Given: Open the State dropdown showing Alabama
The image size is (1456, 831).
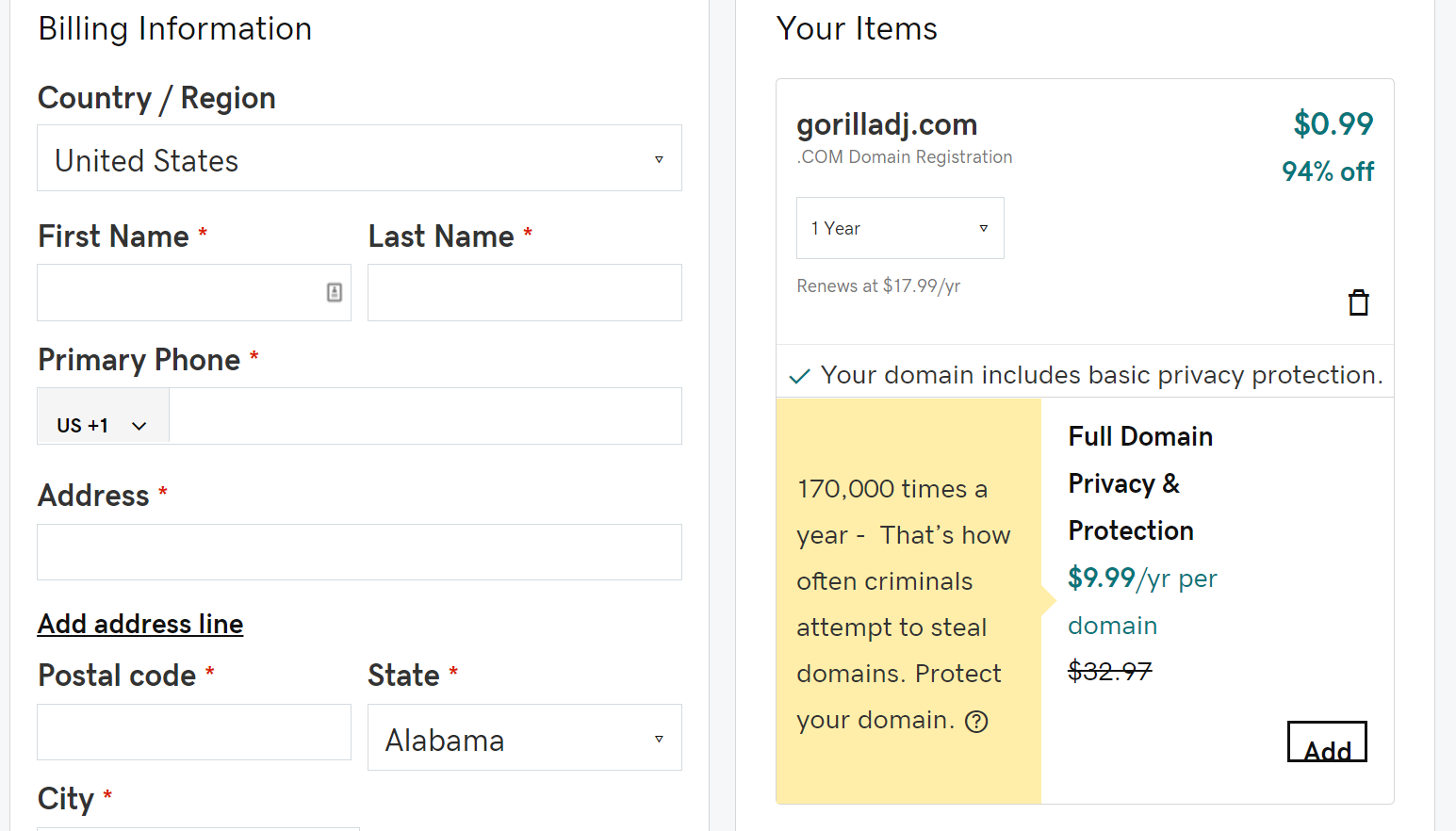Looking at the screenshot, I should click(x=525, y=738).
